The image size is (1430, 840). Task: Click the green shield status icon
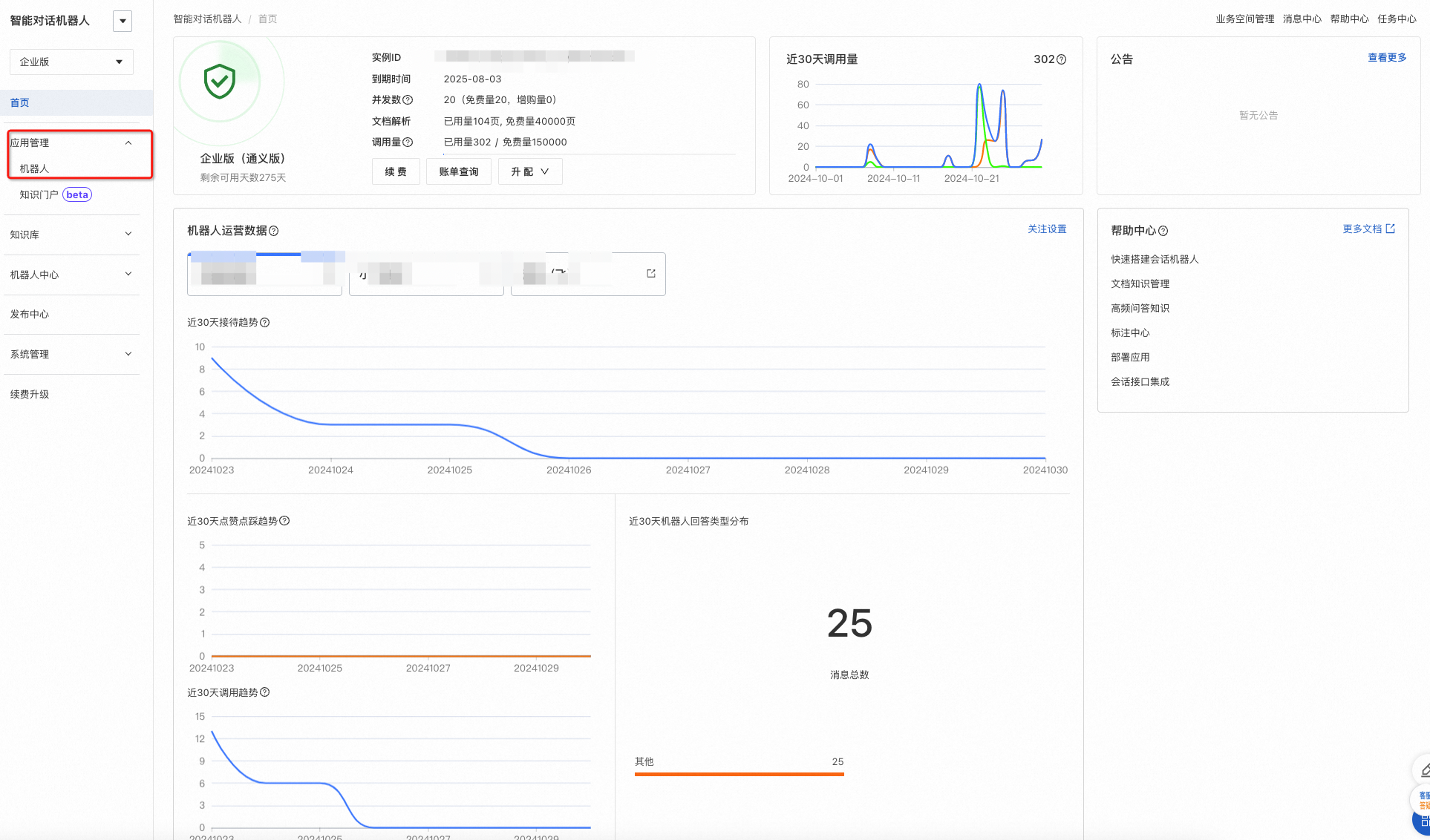click(x=220, y=82)
